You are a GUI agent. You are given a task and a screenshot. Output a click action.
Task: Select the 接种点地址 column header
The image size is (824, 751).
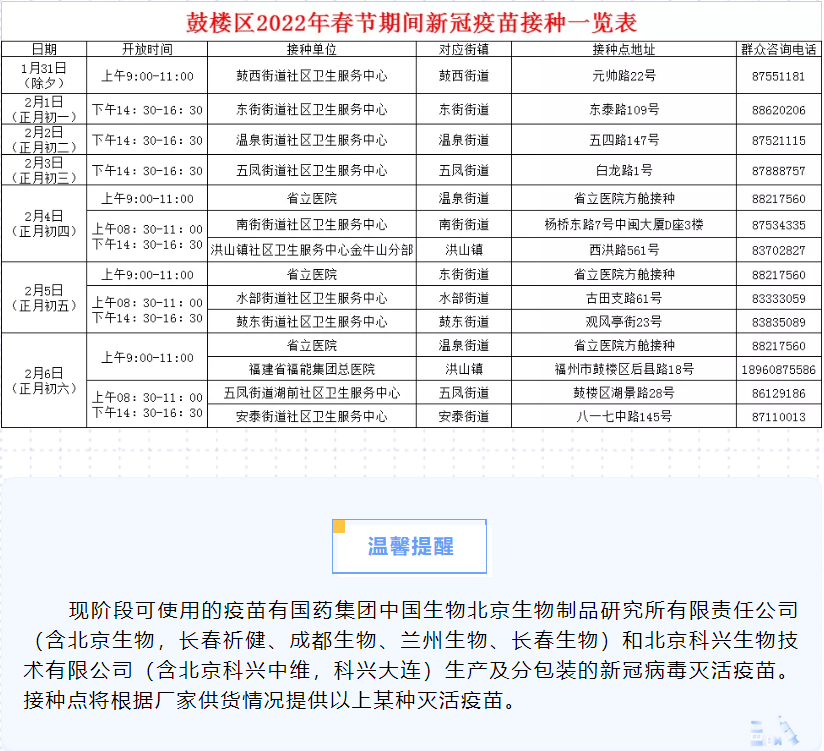click(x=624, y=49)
